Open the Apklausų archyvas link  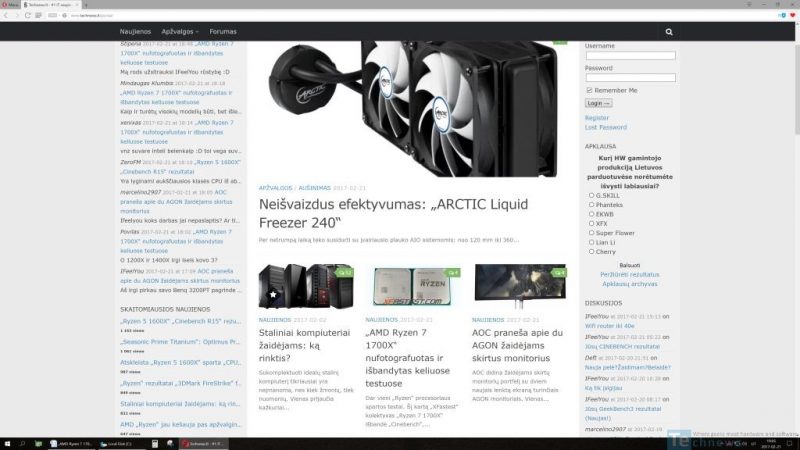[x=630, y=284]
